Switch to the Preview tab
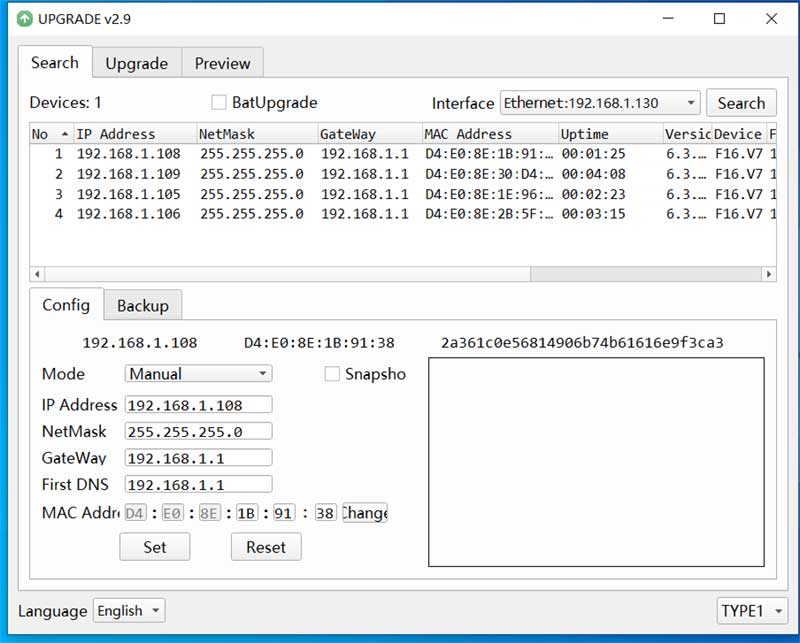Image resolution: width=800 pixels, height=643 pixels. point(222,63)
